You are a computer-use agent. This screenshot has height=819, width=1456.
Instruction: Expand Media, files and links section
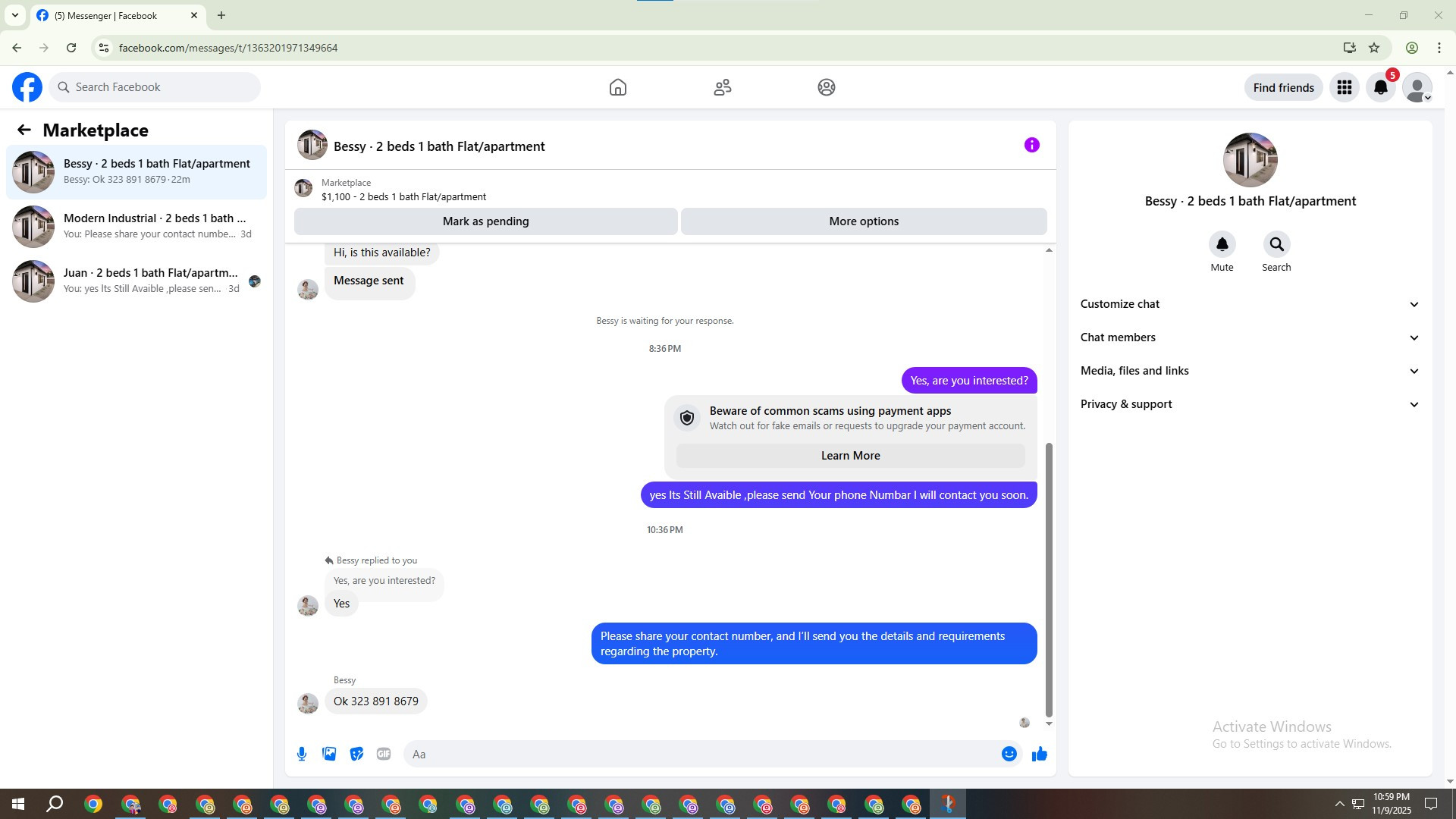(1250, 371)
